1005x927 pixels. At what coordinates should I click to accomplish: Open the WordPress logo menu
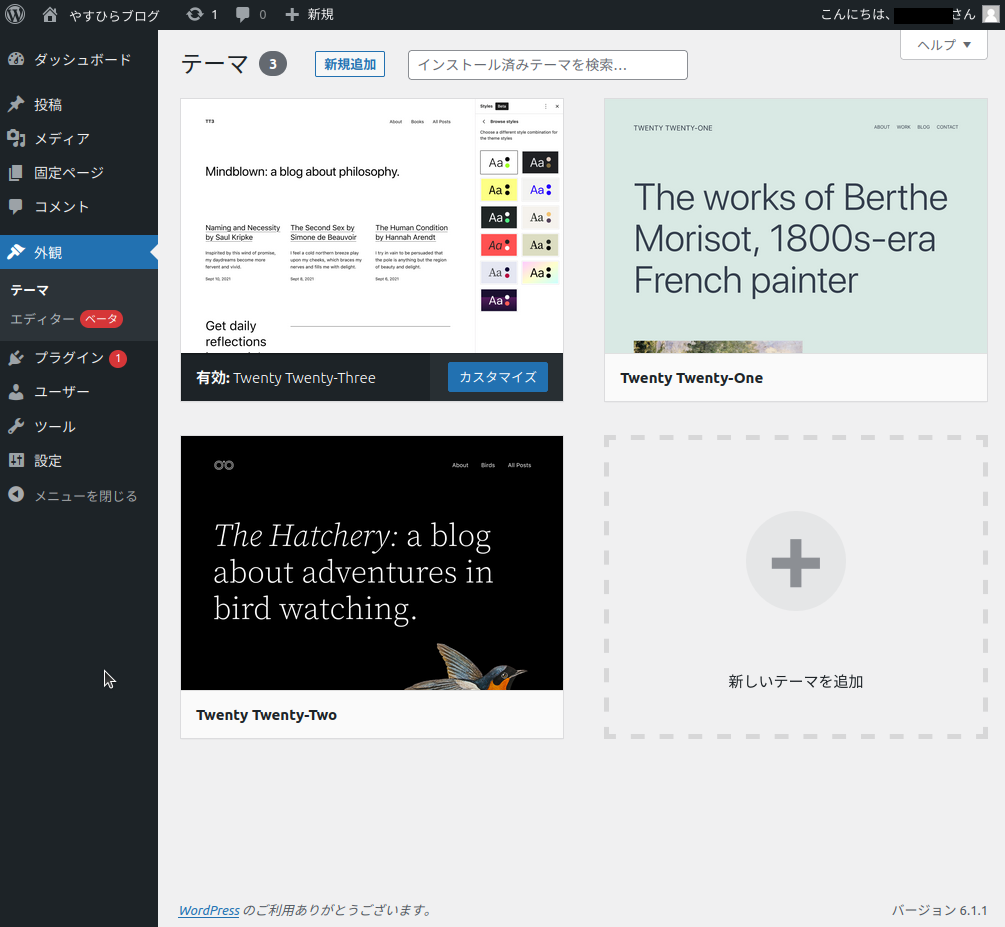click(15, 14)
